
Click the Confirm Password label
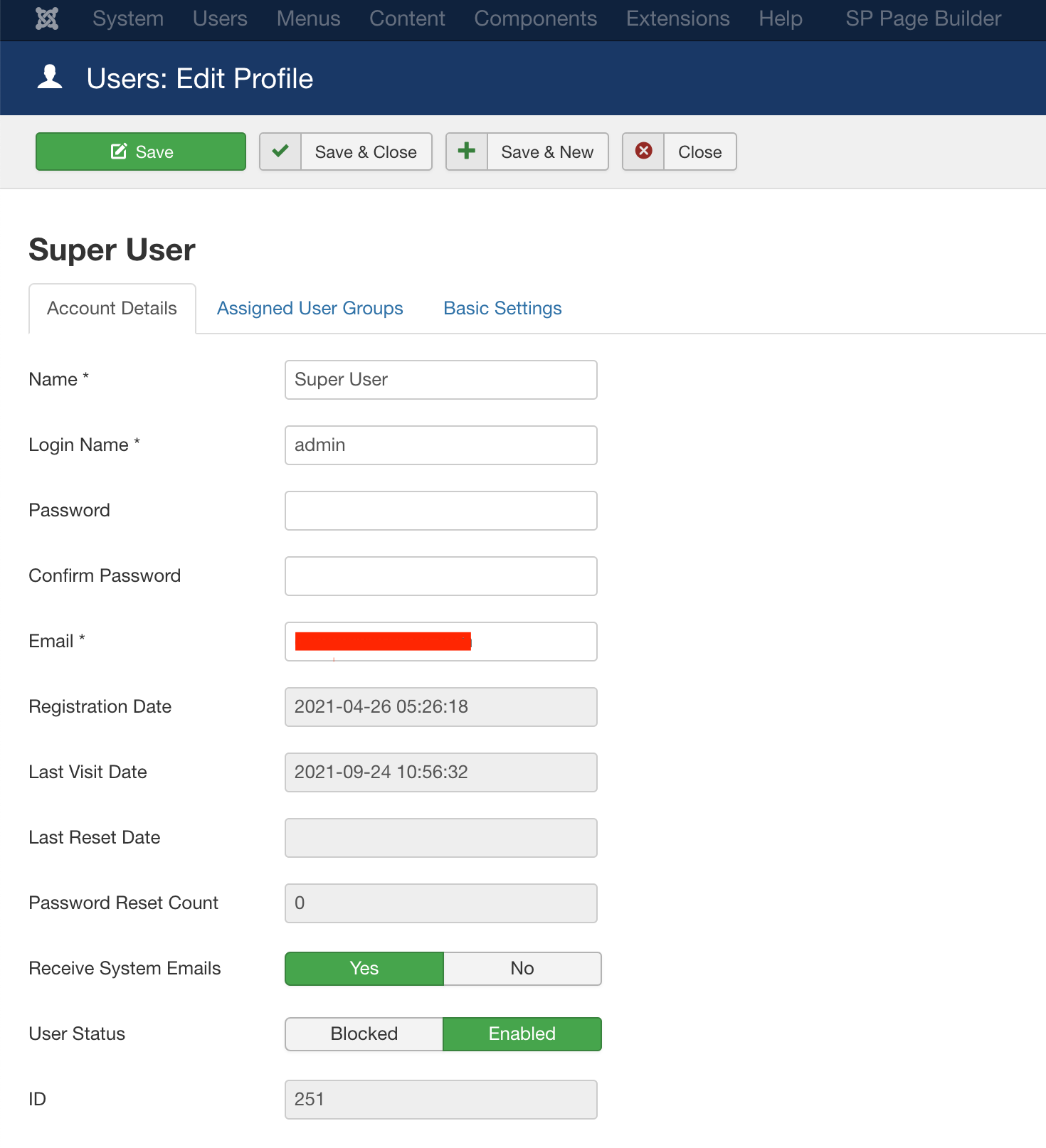click(105, 575)
